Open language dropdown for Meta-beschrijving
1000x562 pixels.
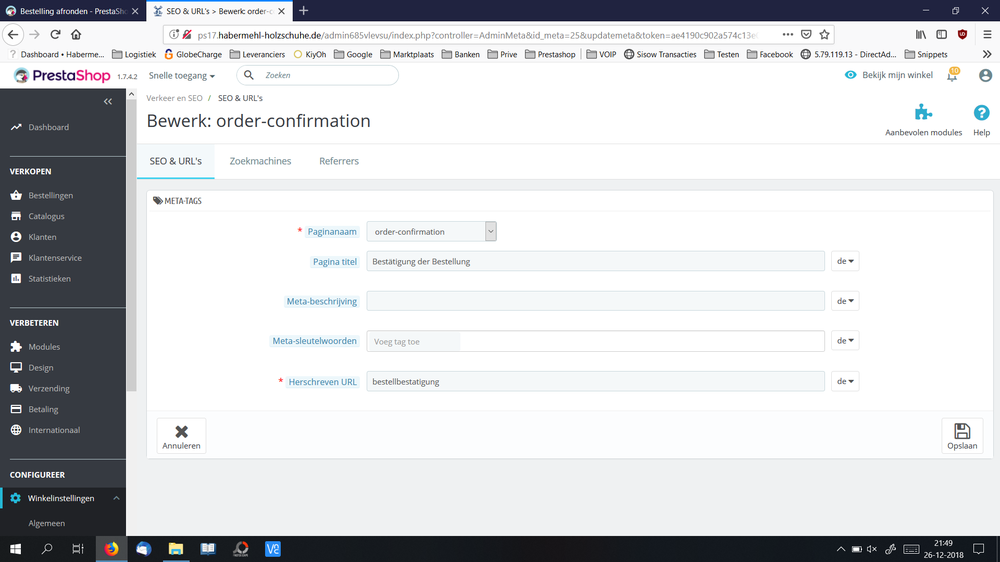pyautogui.click(x=844, y=301)
